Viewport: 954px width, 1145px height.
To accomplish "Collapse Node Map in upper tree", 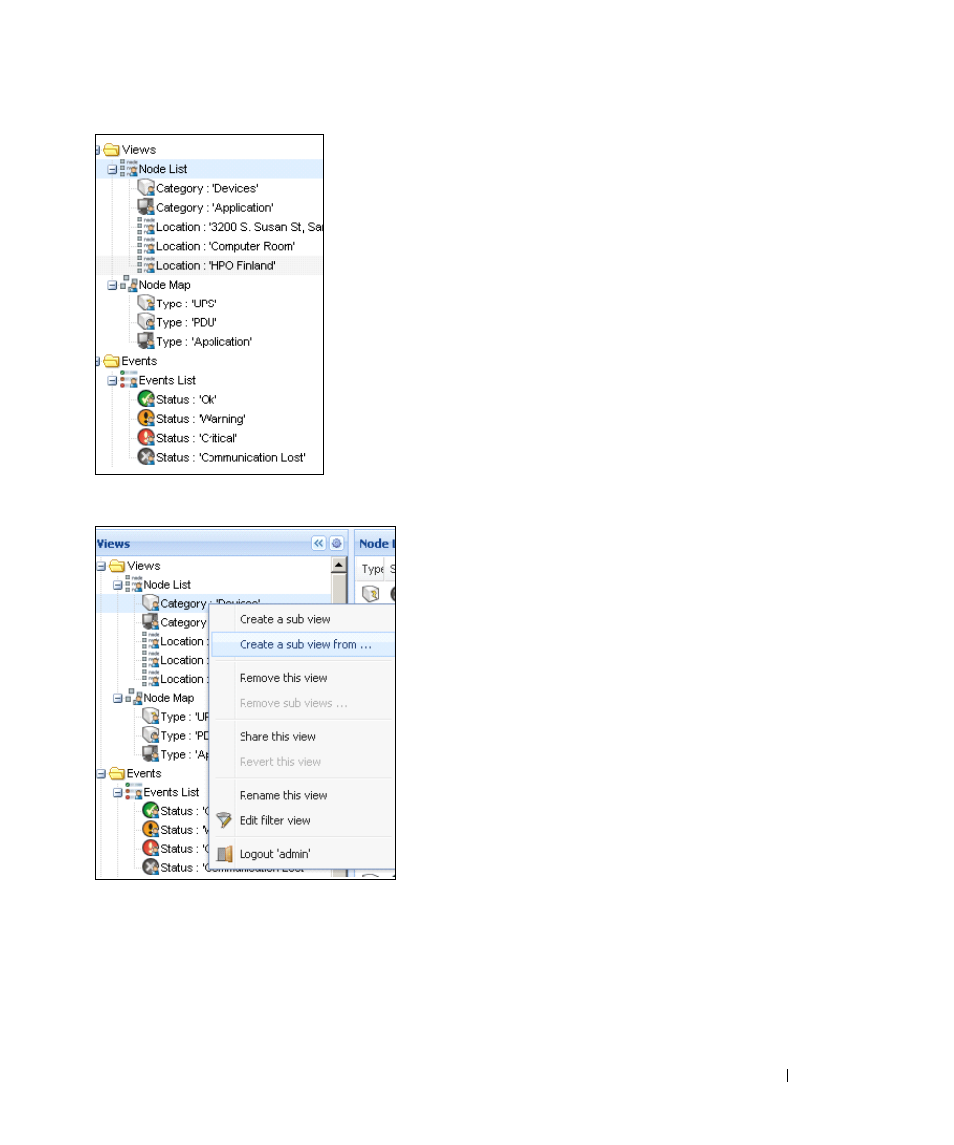I will 112,286.
